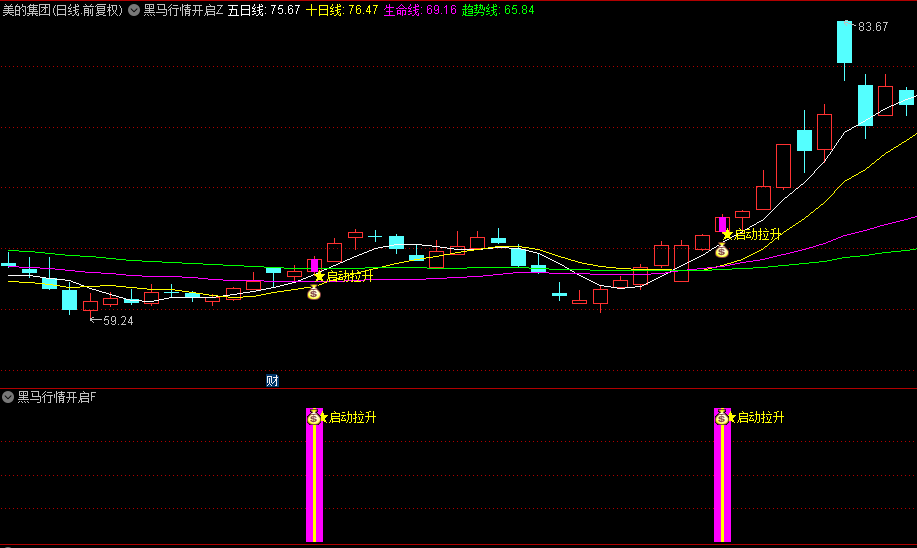The image size is (917, 548).
Task: Open the main chart indicator dropdown arrow
Action: (x=134, y=10)
